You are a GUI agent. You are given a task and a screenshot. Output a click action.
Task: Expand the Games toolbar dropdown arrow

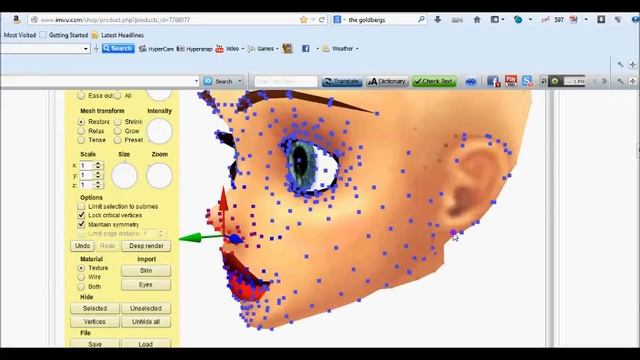click(x=277, y=49)
